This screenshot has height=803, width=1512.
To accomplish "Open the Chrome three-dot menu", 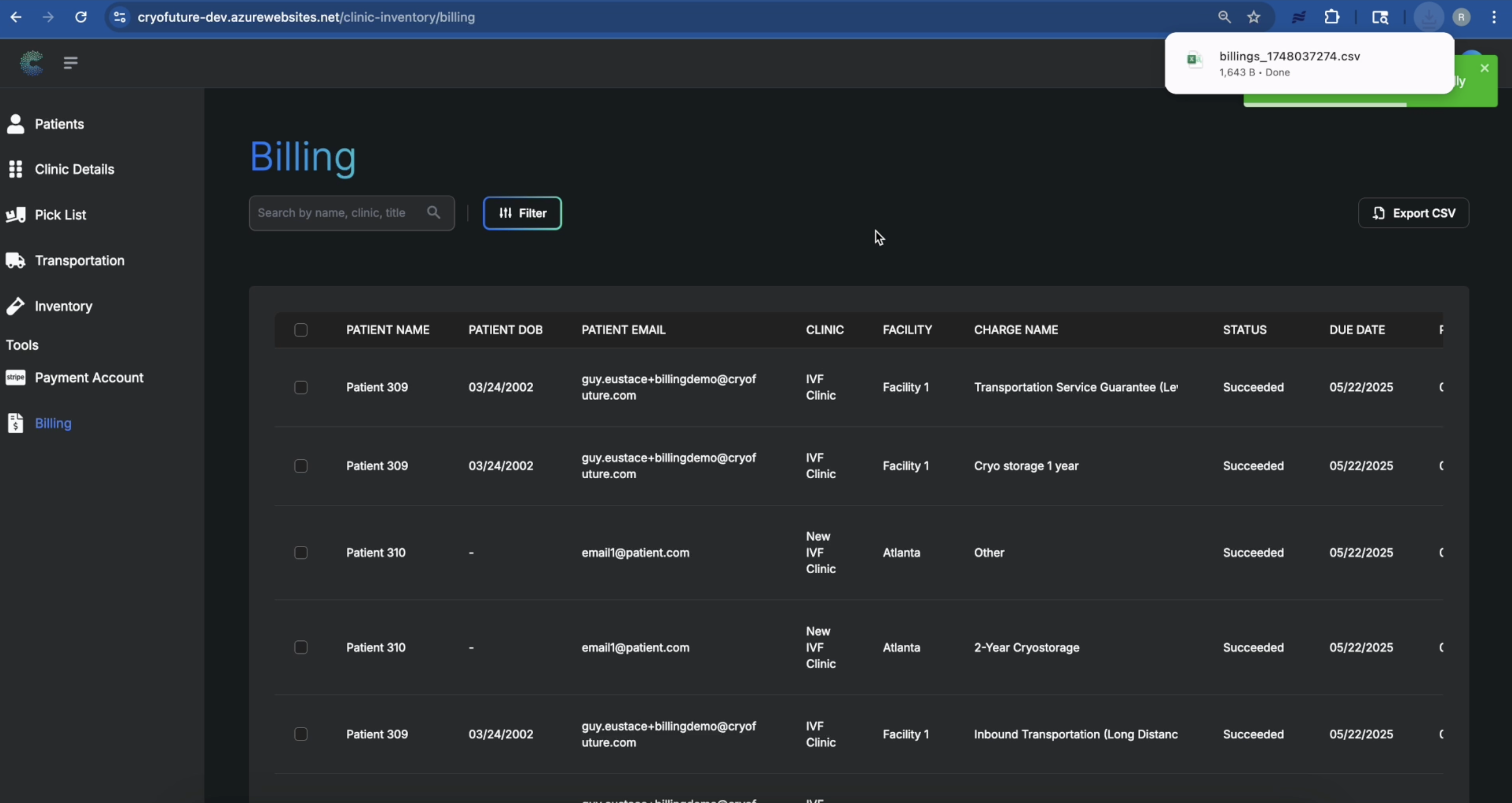I will click(x=1494, y=17).
